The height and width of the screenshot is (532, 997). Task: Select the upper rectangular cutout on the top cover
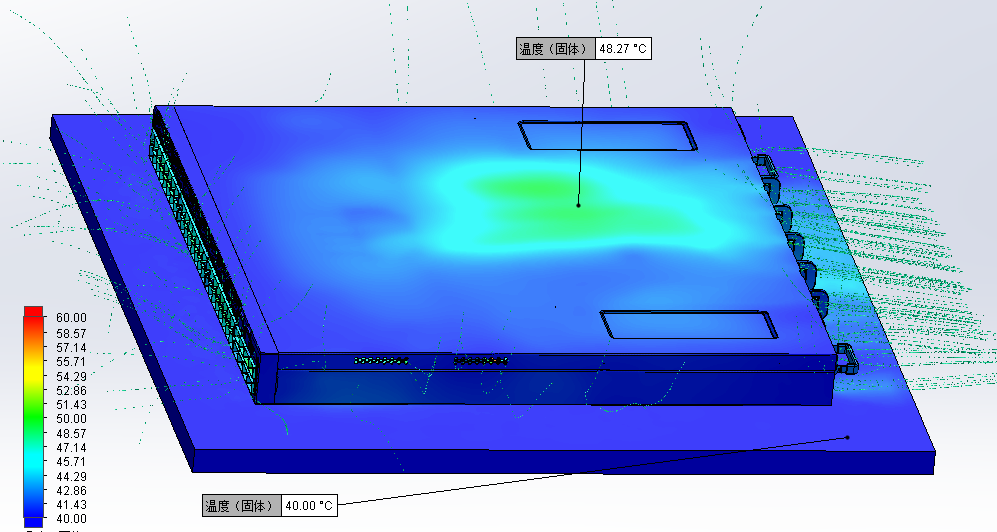tap(607, 135)
